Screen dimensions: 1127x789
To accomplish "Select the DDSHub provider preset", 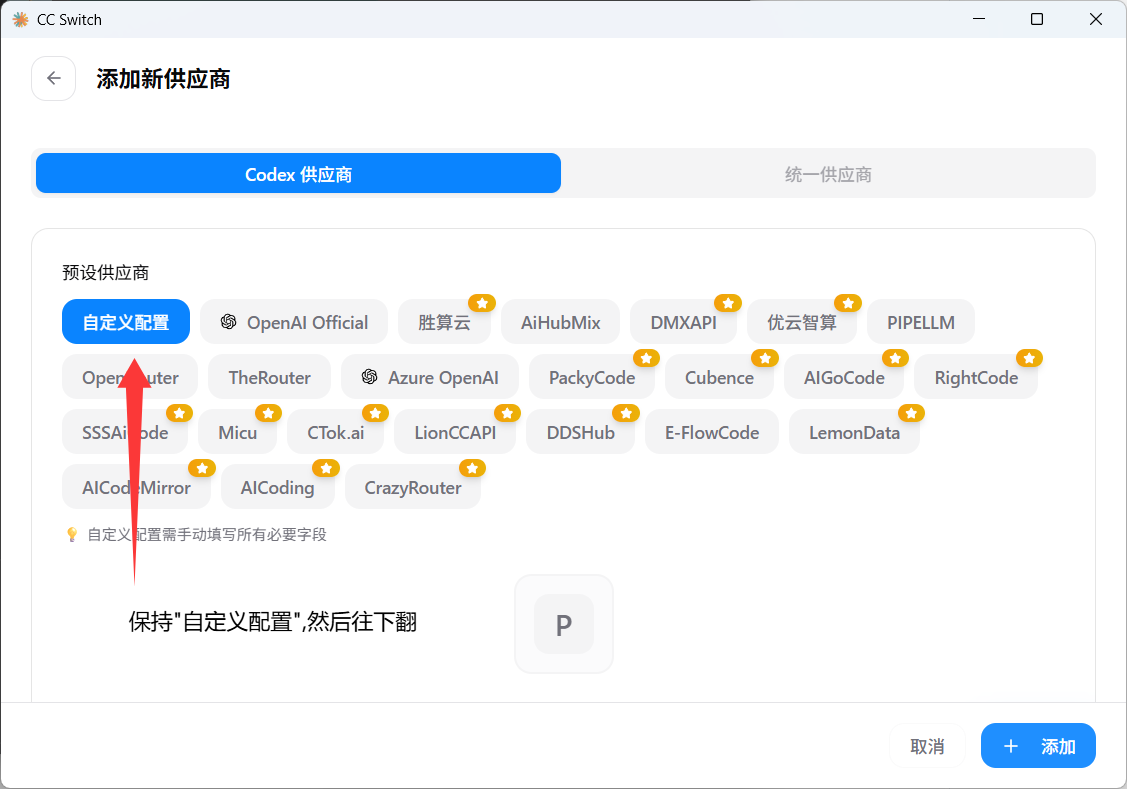I will click(x=581, y=432).
